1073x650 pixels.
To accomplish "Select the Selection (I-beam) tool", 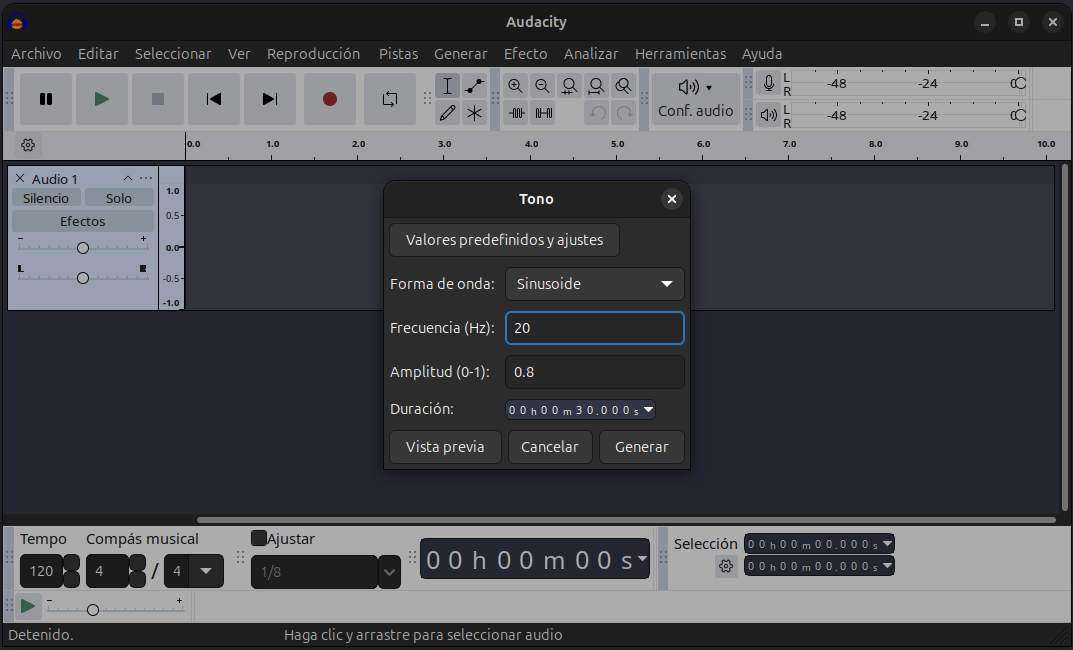I will coord(447,86).
